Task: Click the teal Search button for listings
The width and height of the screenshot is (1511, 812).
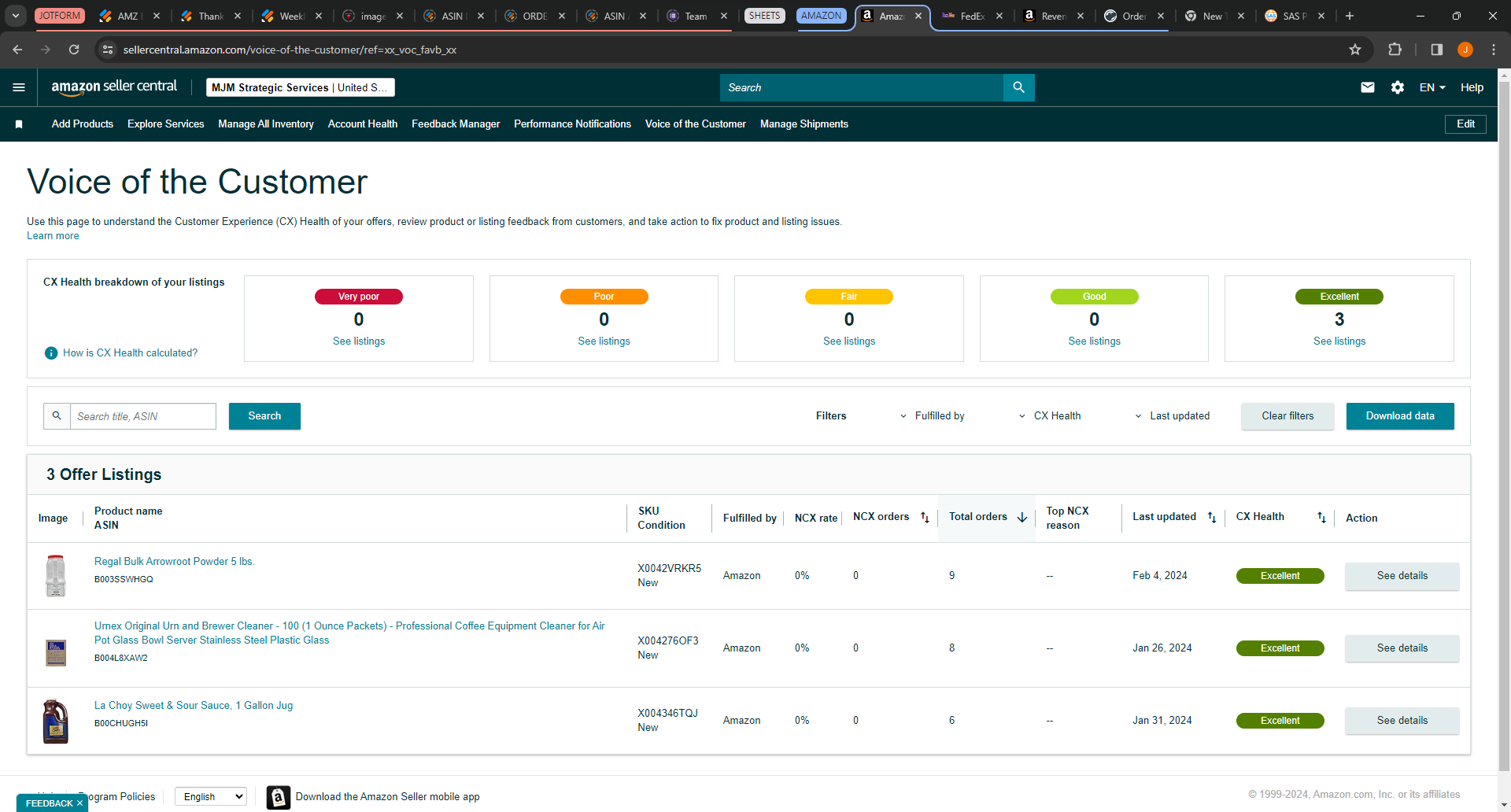Action: tap(264, 416)
